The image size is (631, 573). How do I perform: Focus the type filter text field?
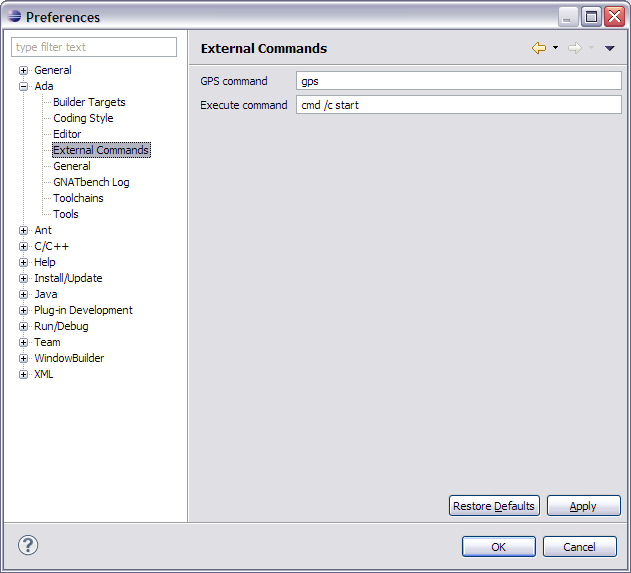(x=94, y=47)
